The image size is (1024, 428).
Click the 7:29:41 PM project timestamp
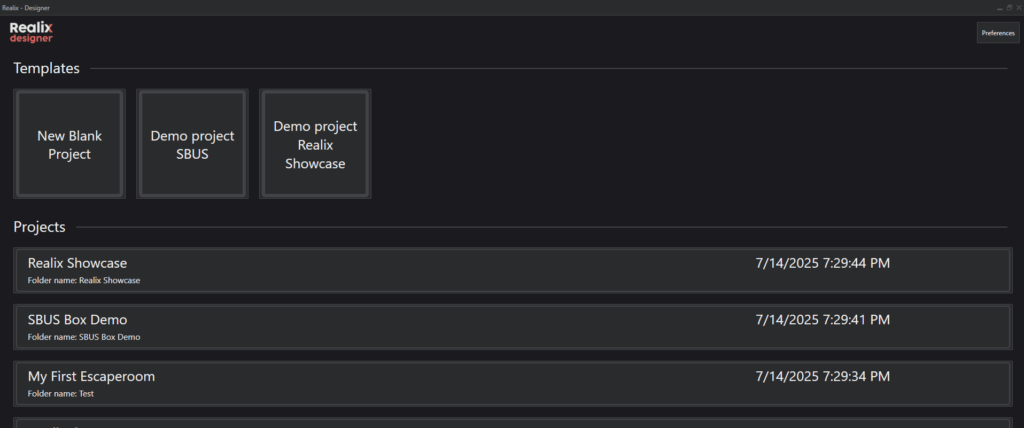pyautogui.click(x=821, y=320)
